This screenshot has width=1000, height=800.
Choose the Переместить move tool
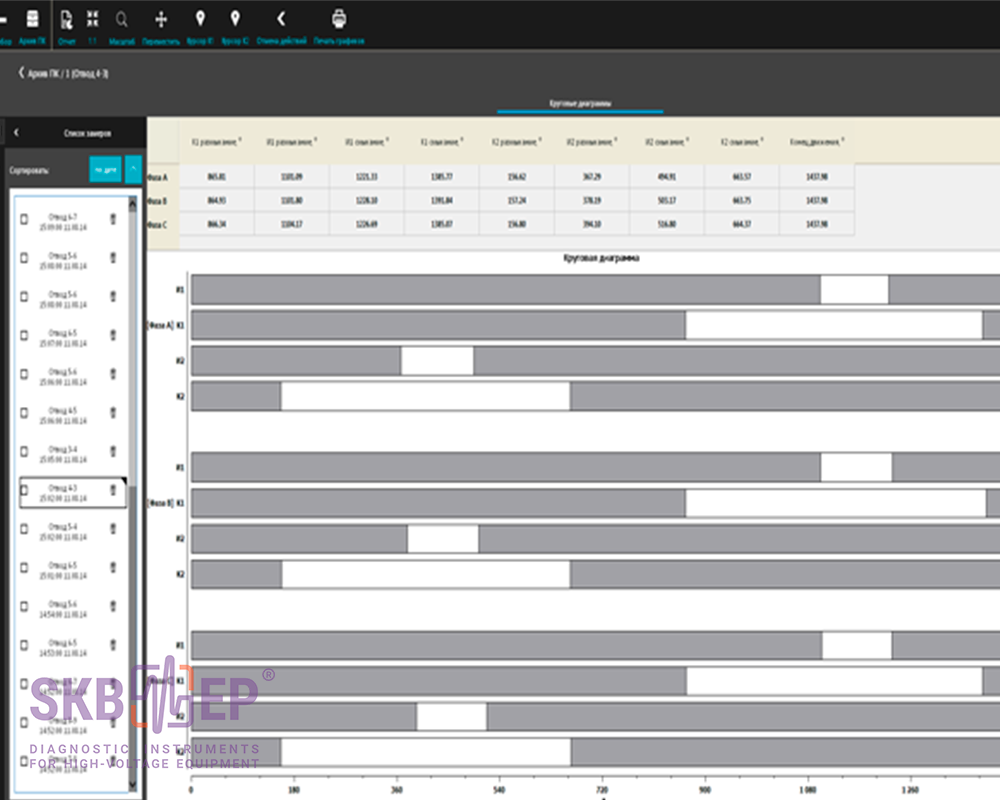(x=161, y=19)
